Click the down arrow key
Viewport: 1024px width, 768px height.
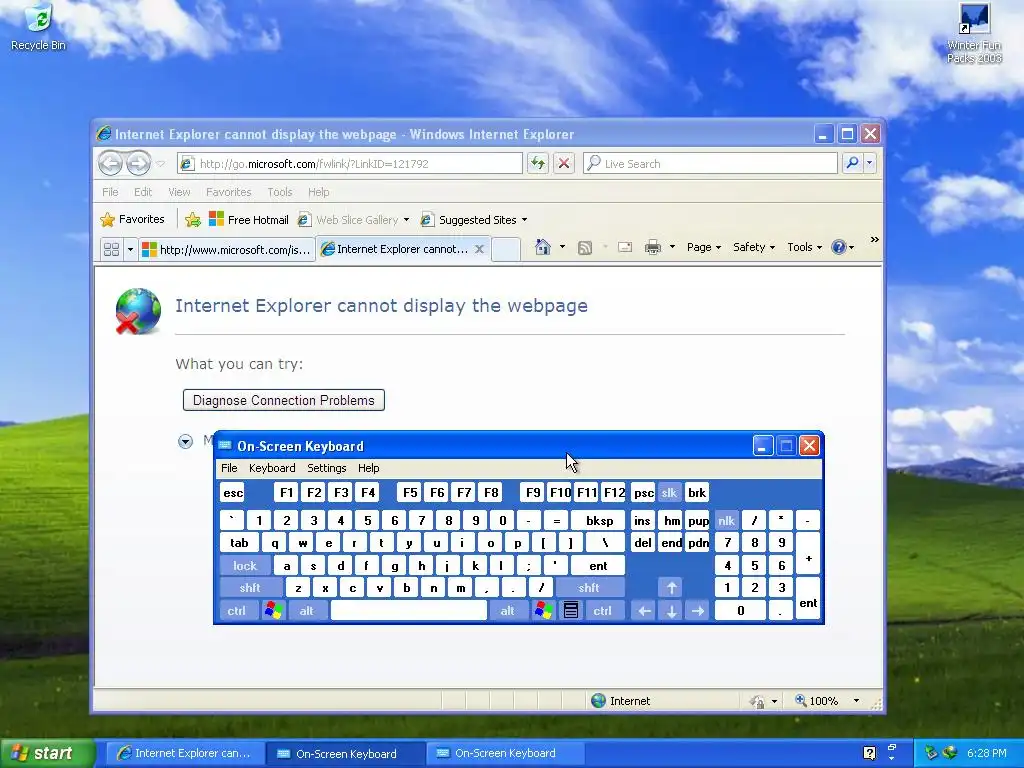(x=671, y=611)
